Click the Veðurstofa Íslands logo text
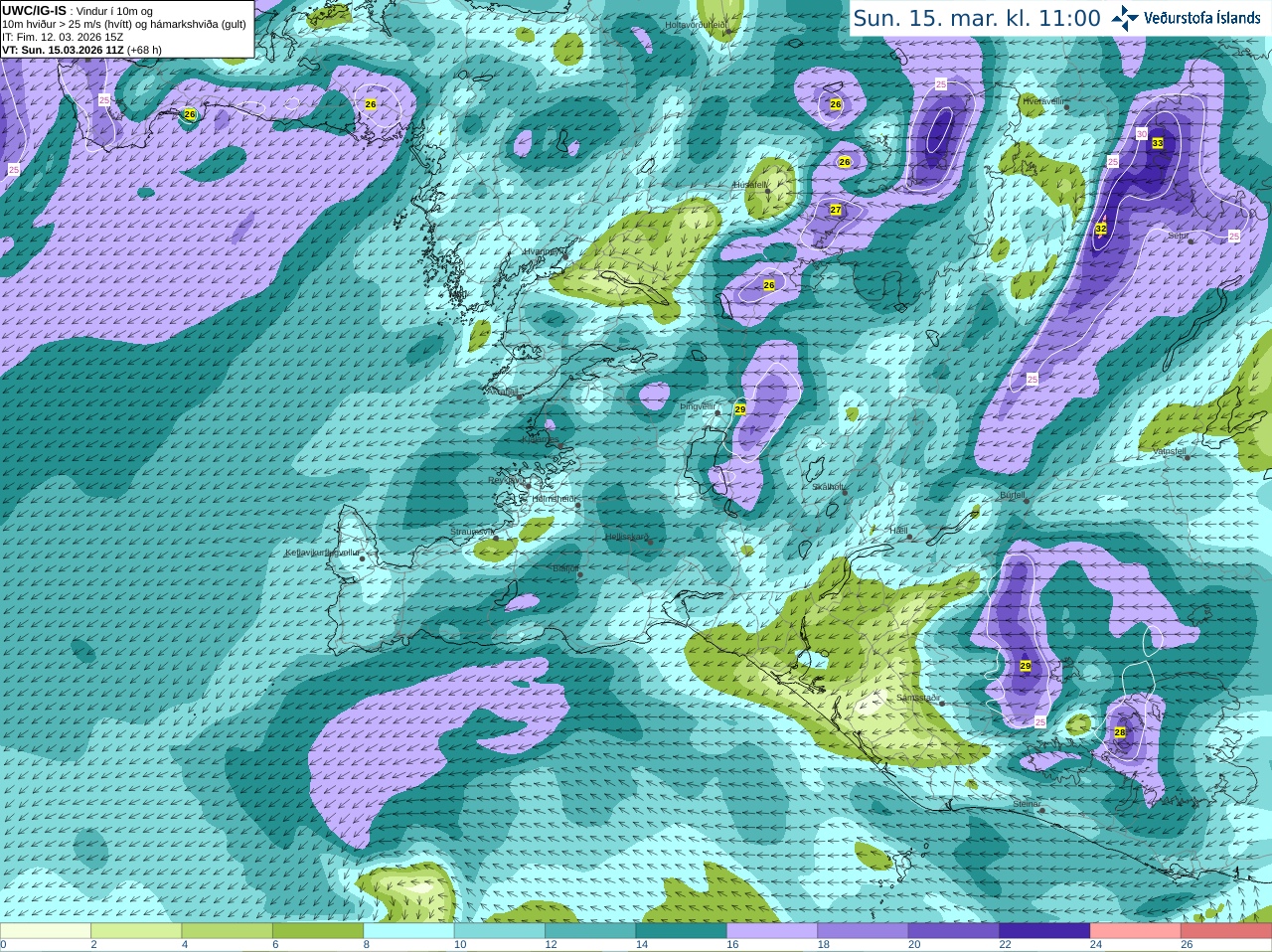Image resolution: width=1272 pixels, height=952 pixels. point(1202,18)
